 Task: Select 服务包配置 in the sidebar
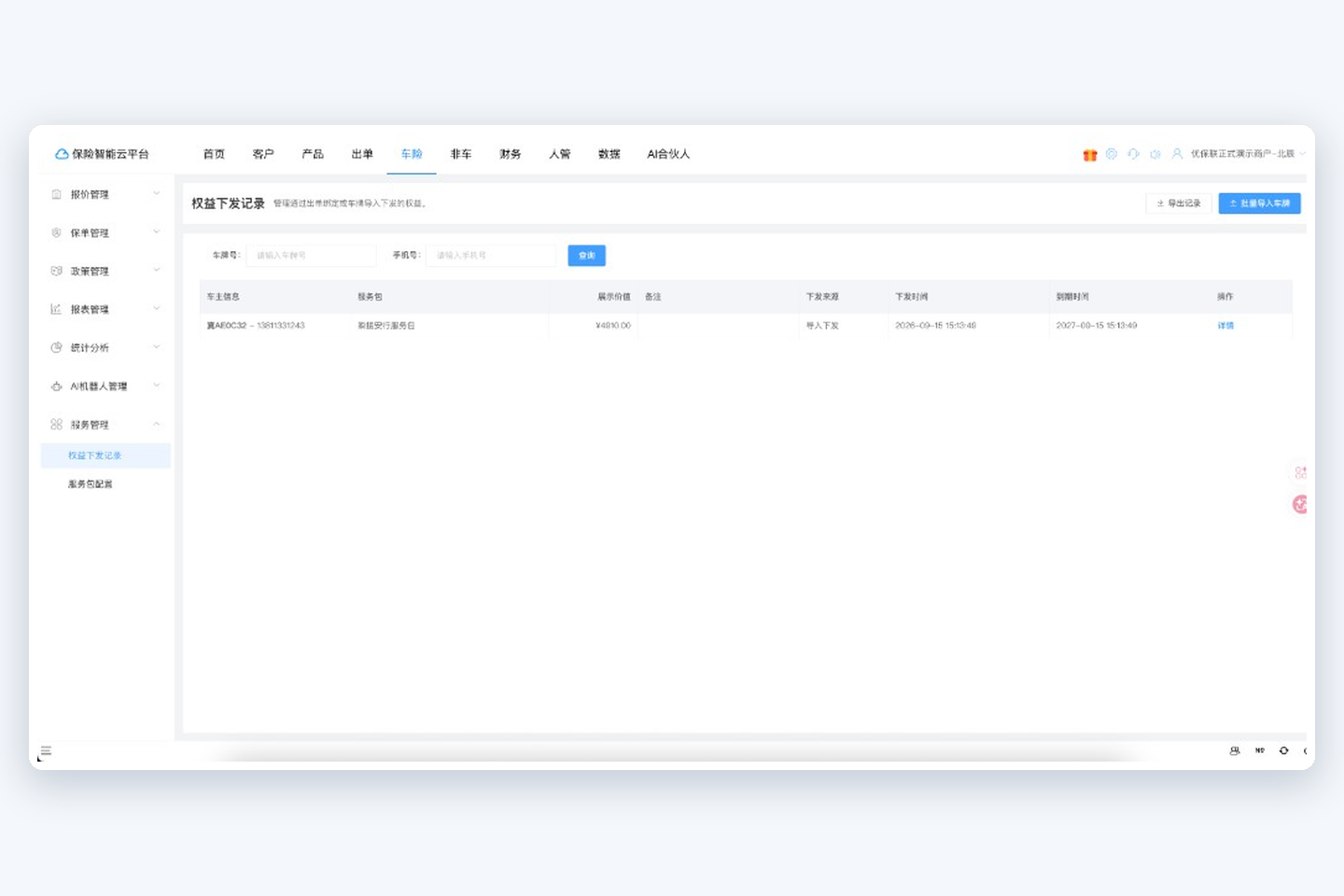[x=91, y=484]
